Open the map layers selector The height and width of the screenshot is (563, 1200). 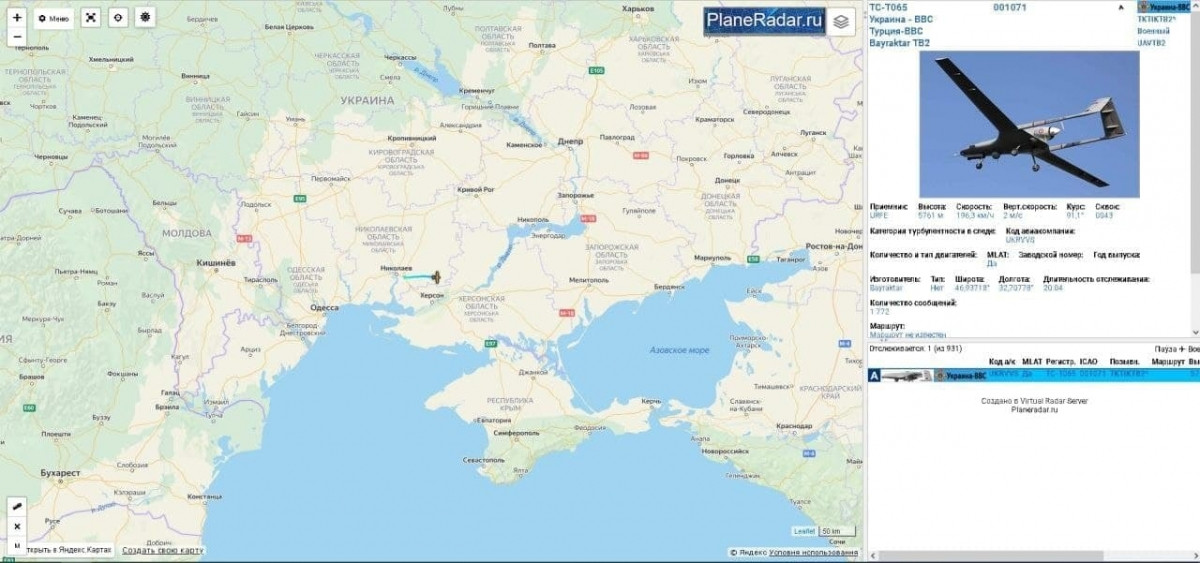pyautogui.click(x=841, y=21)
